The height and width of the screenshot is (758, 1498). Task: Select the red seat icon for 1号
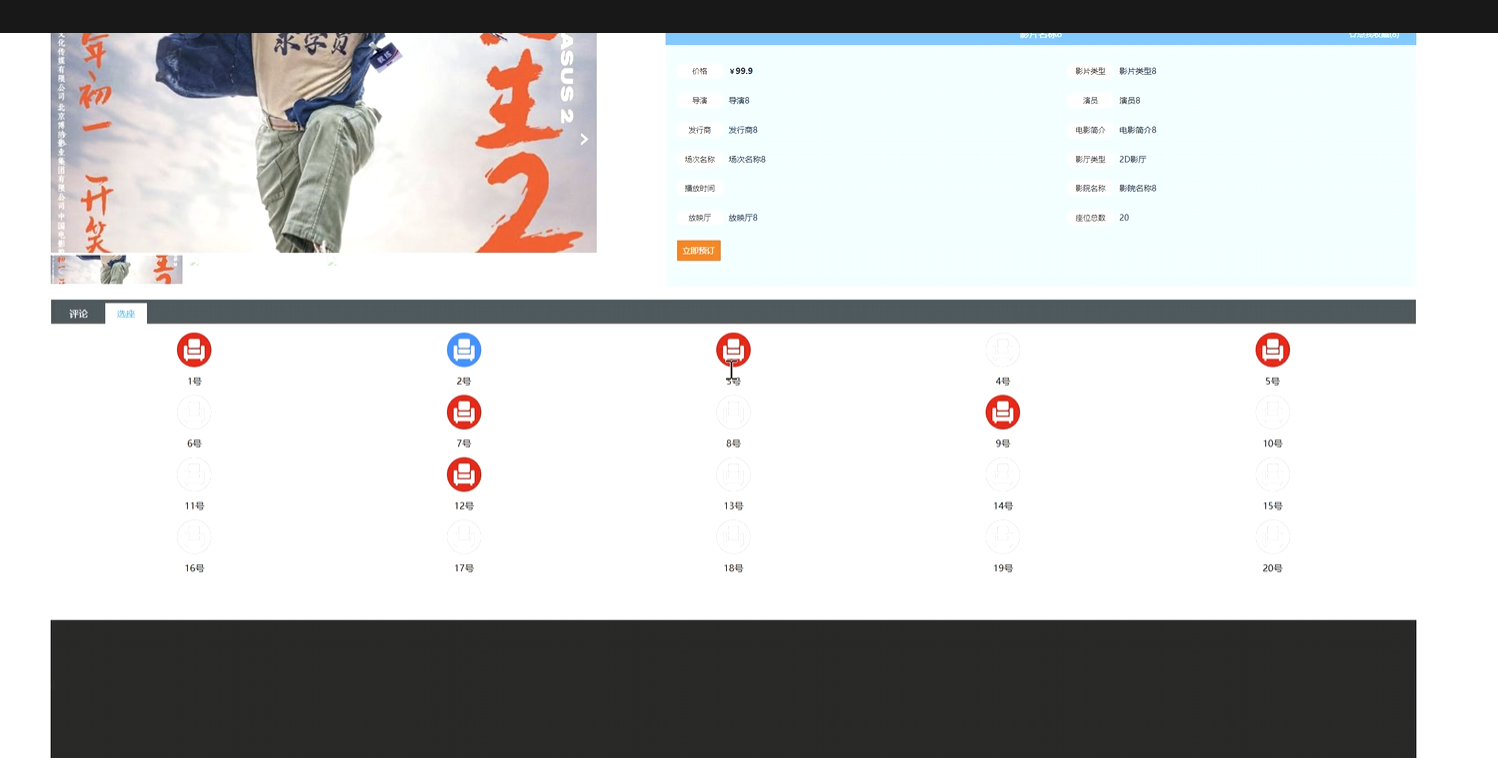[194, 350]
